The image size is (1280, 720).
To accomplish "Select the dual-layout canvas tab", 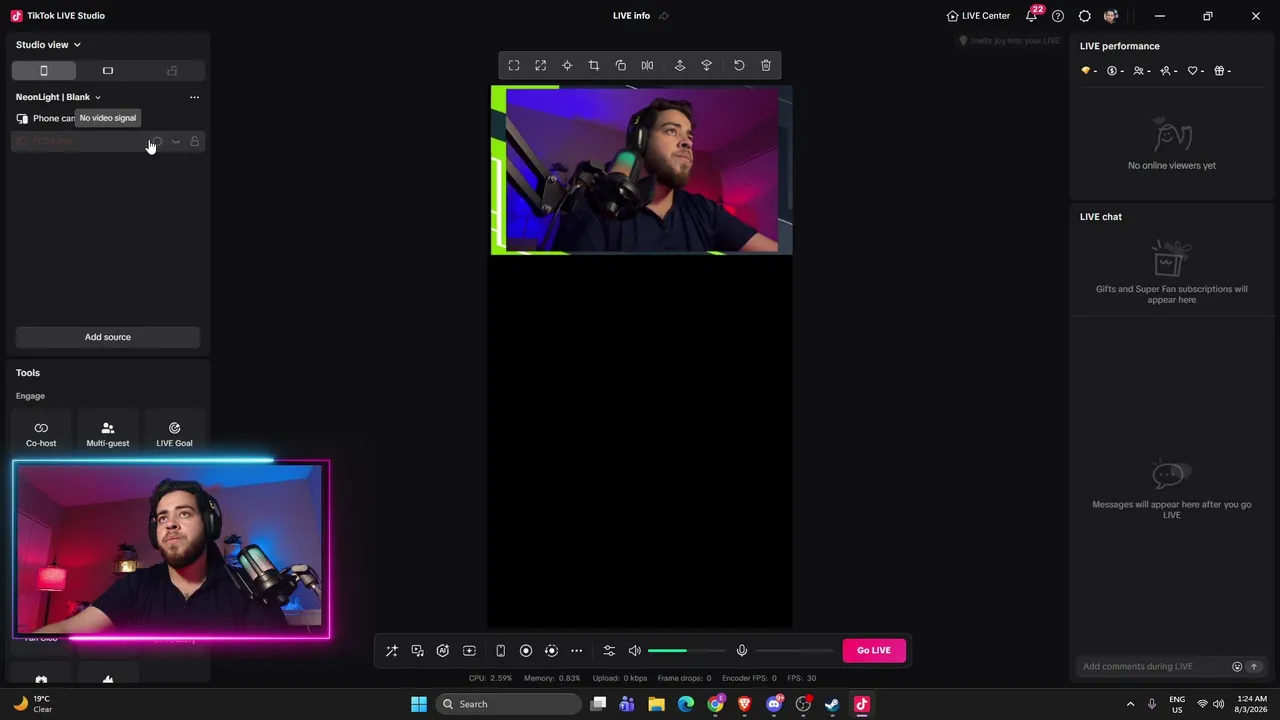I will [172, 71].
